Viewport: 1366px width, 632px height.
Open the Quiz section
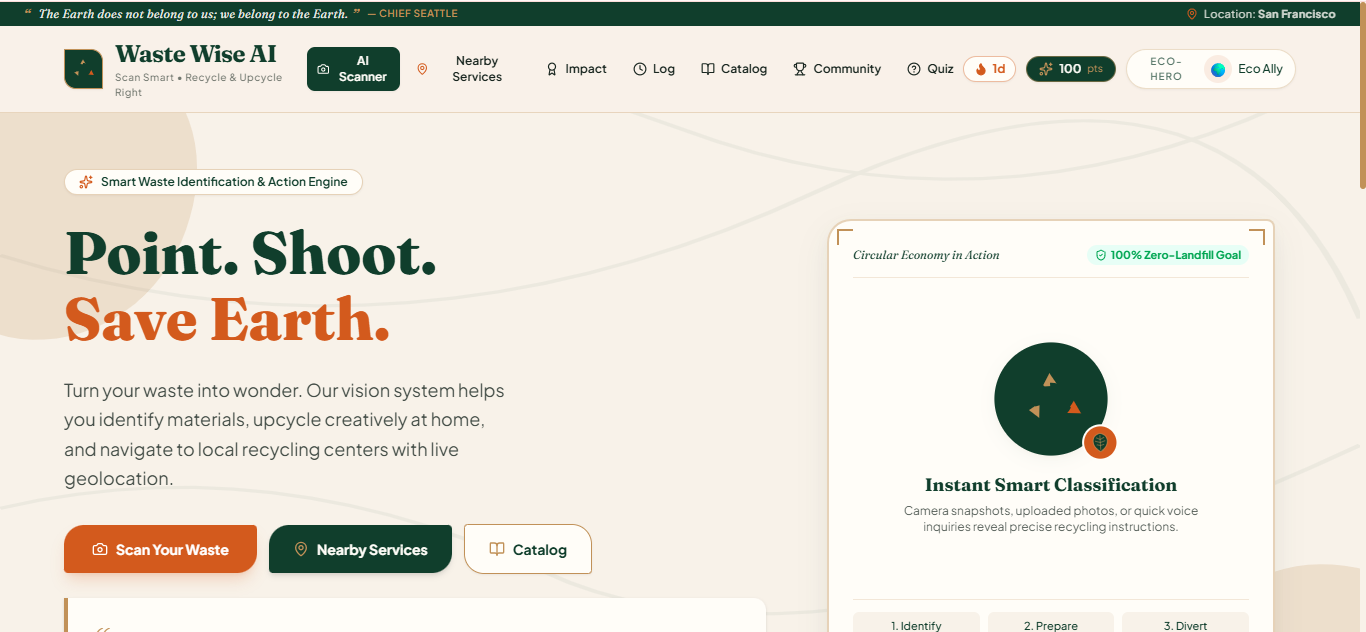pyautogui.click(x=930, y=69)
